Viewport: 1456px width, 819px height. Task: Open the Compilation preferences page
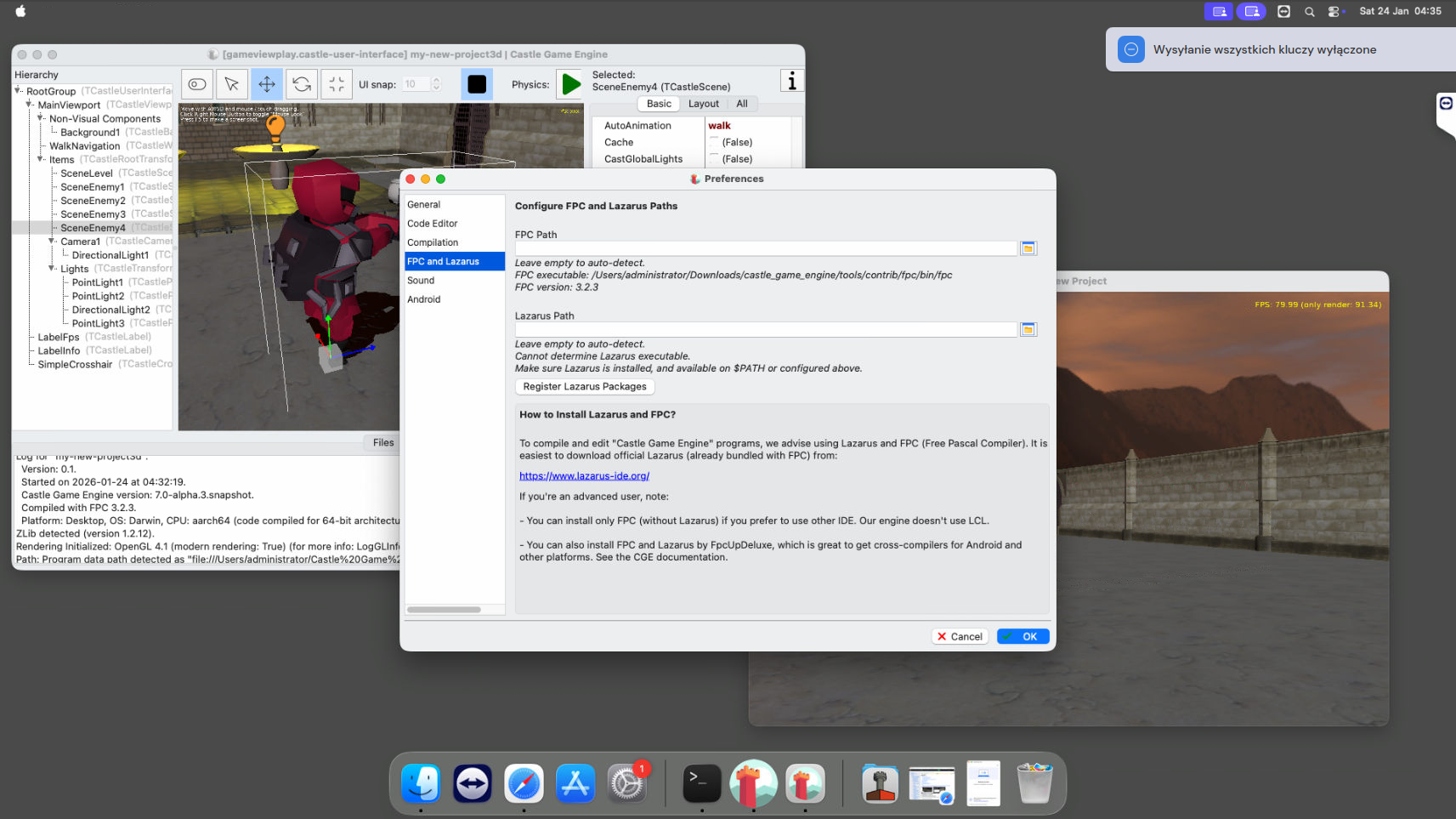click(x=433, y=242)
